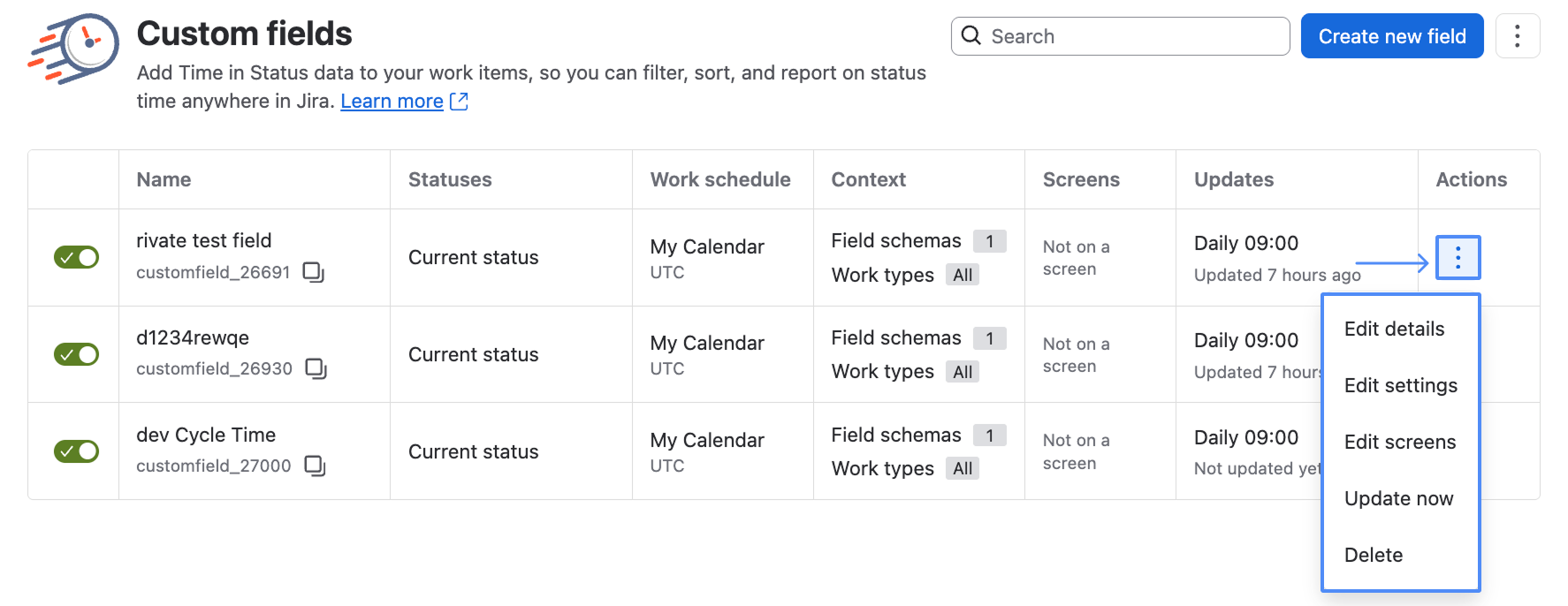The image size is (1568, 606).
Task: Click the Field schemas count for rivate test field
Action: [990, 241]
